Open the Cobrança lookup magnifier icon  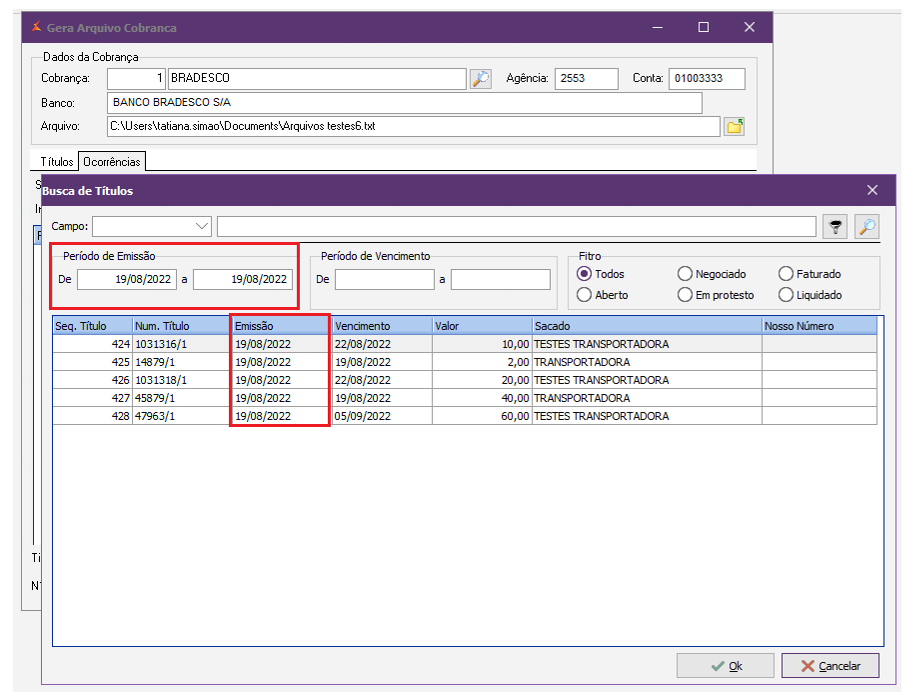pyautogui.click(x=481, y=79)
